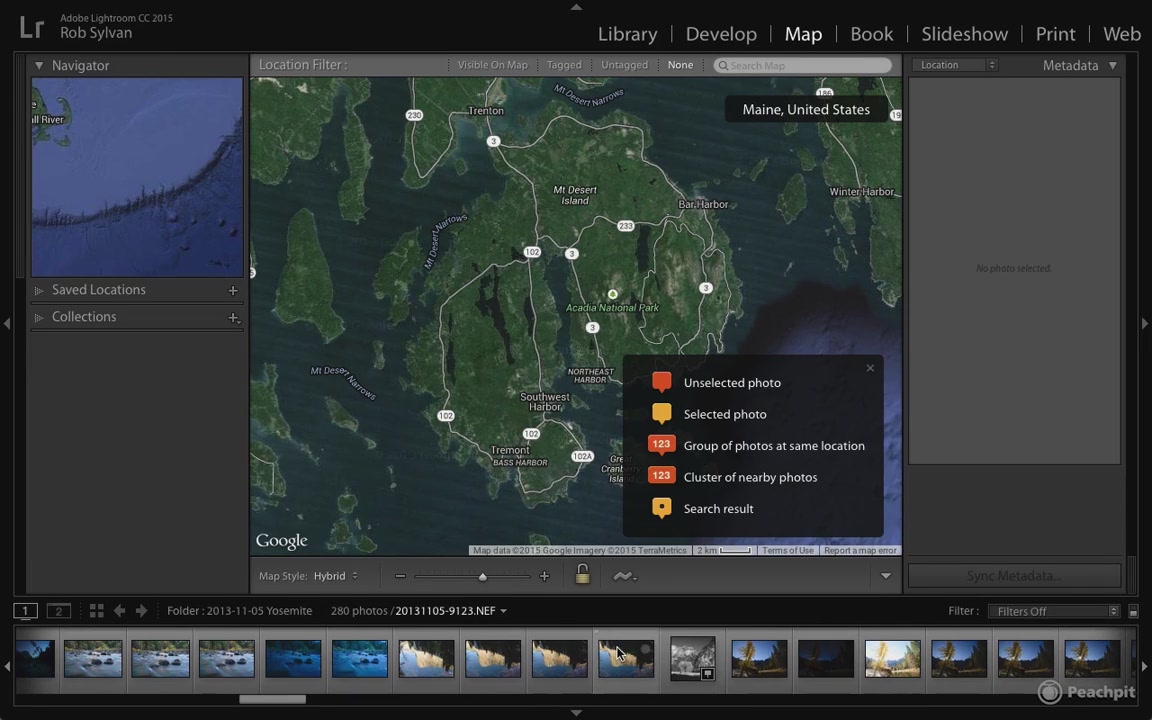The image size is (1152, 720).
Task: Click route 233 shield on map
Action: coord(625,226)
